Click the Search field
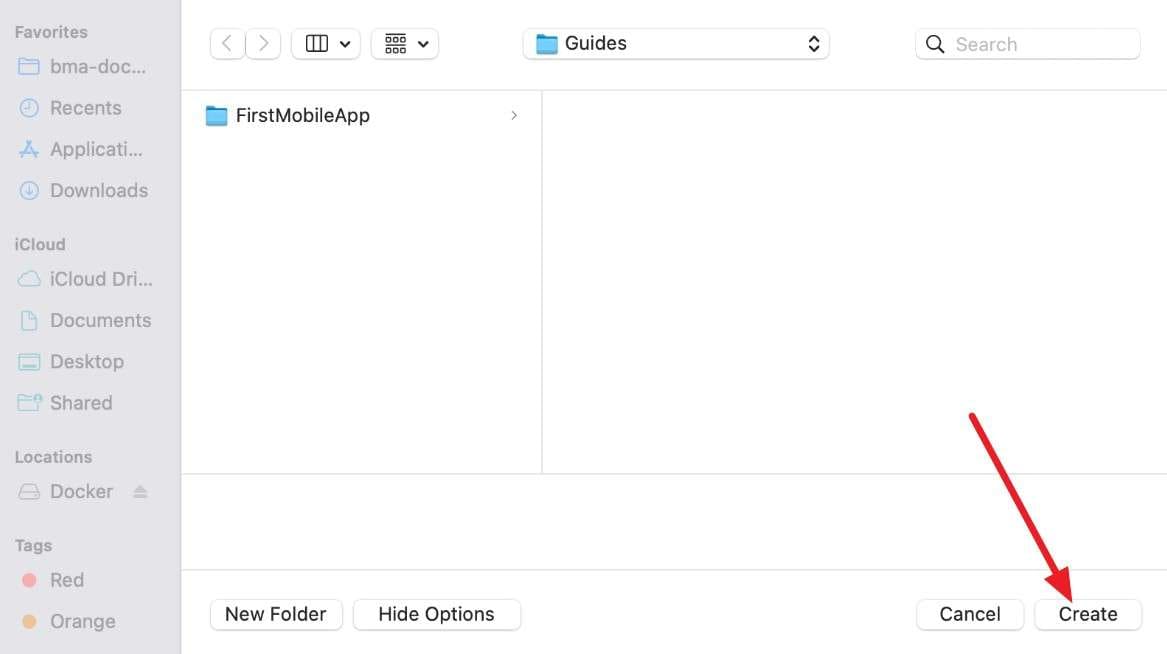This screenshot has width=1167, height=654. (x=1028, y=44)
